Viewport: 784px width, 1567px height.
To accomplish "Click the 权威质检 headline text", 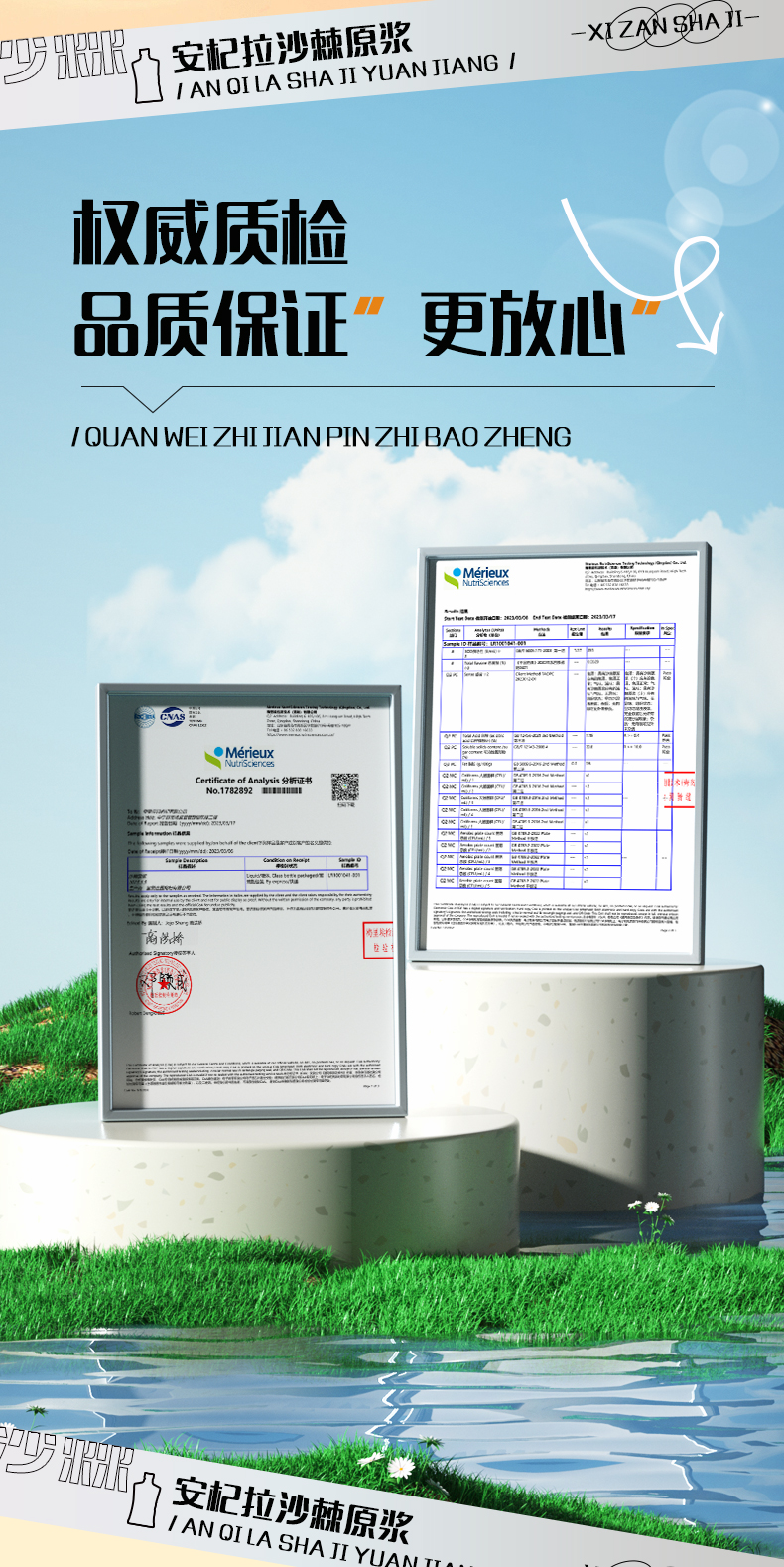I will pos(210,232).
